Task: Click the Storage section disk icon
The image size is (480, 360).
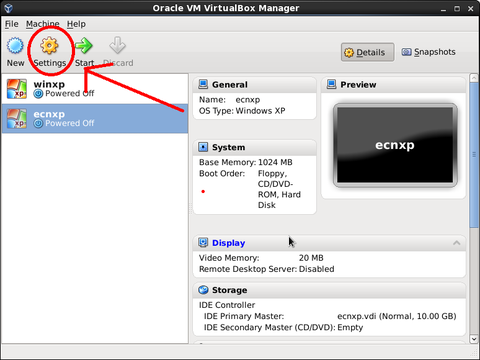Action: point(203,290)
